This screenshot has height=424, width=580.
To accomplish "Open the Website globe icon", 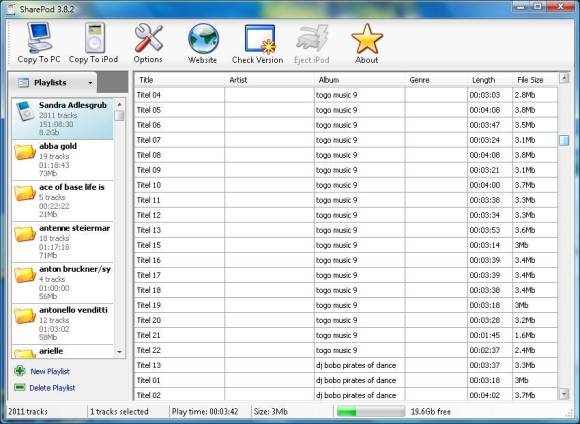I will pos(203,38).
